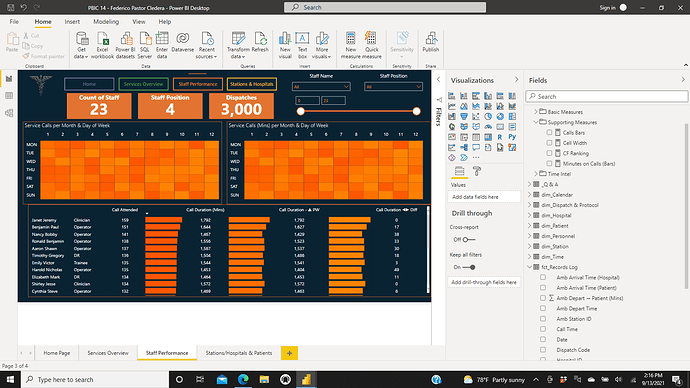Click the Fields search box

(607, 96)
